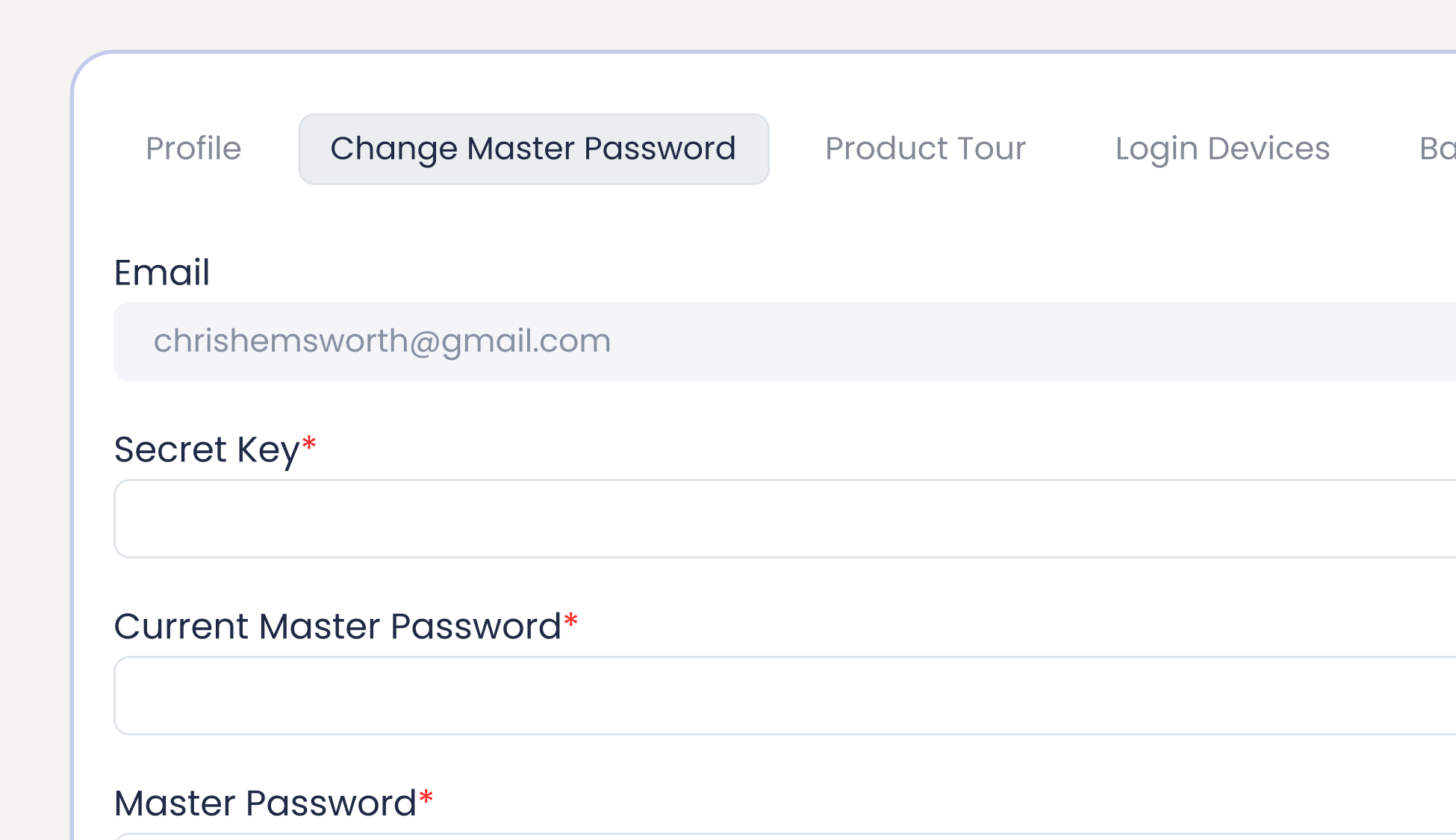This screenshot has height=840, width=1456.
Task: Click the Secret Key label text
Action: [x=206, y=449]
